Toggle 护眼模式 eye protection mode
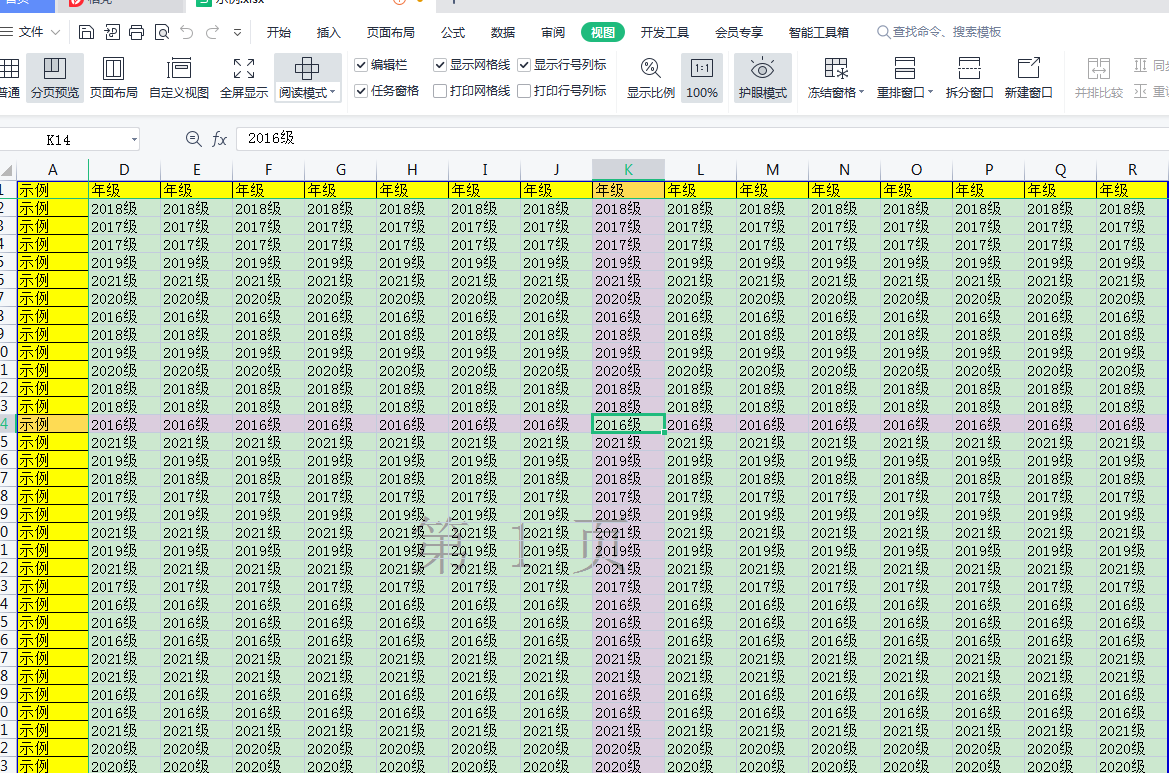The height and width of the screenshot is (773, 1169). point(762,78)
